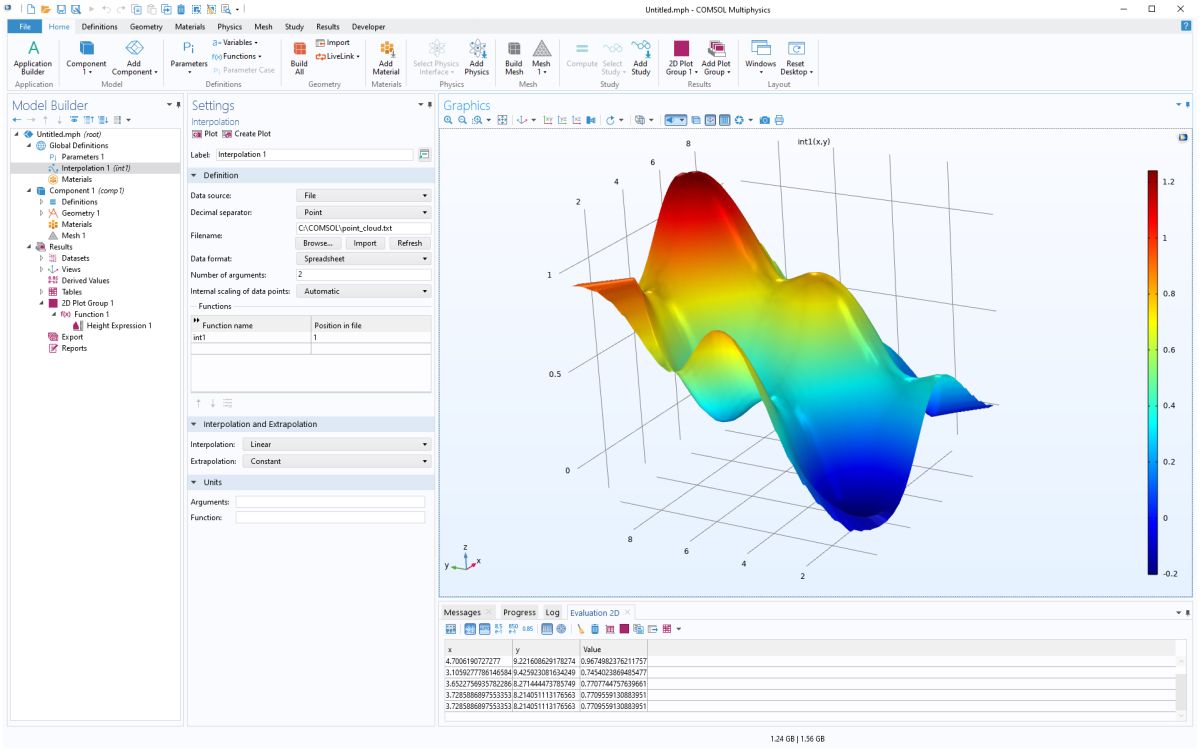The height and width of the screenshot is (749, 1200).
Task: Select the YZ view icon in Graphics
Action: coord(563,120)
